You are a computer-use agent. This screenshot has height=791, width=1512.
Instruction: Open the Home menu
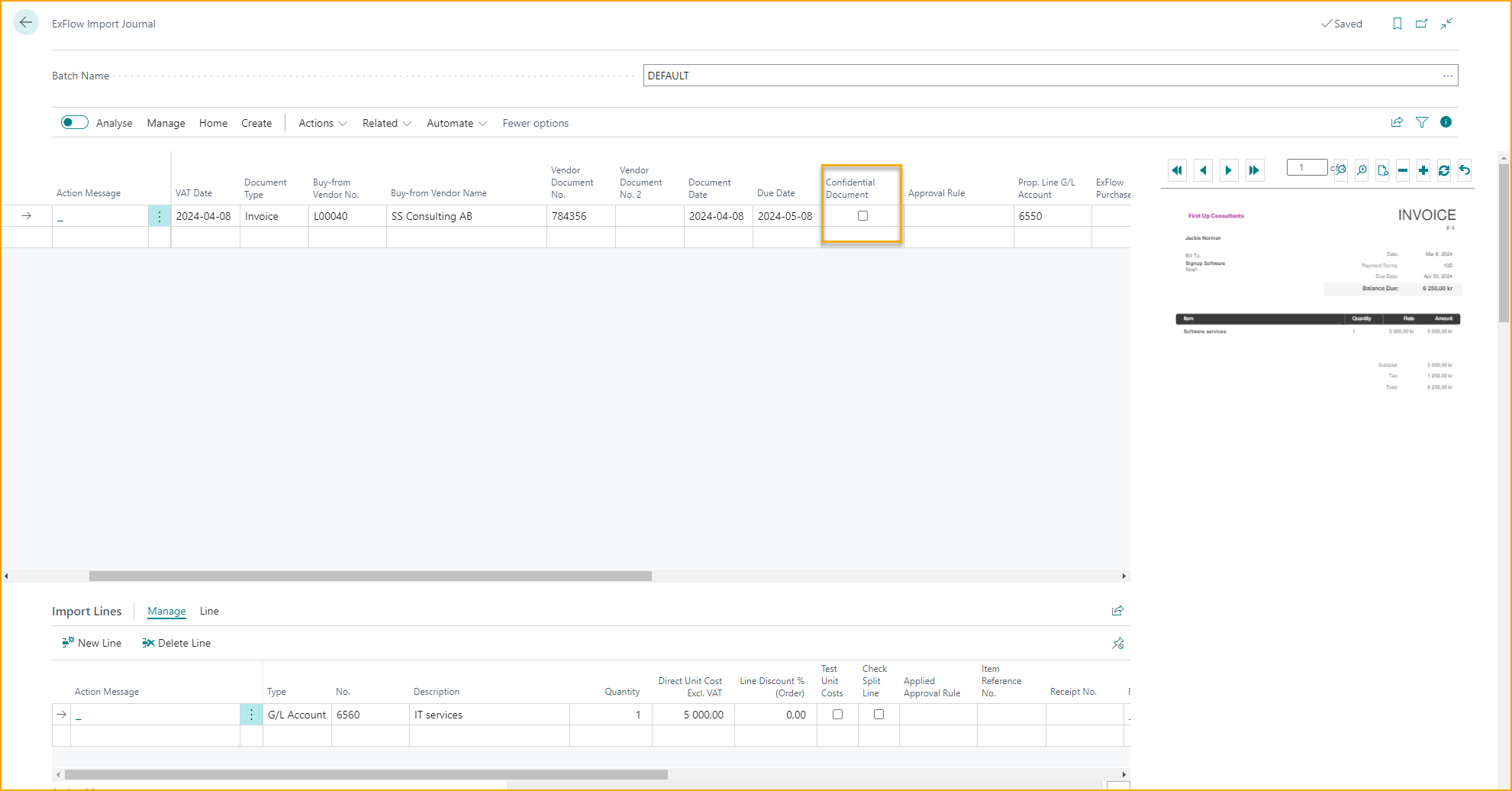[x=213, y=123]
